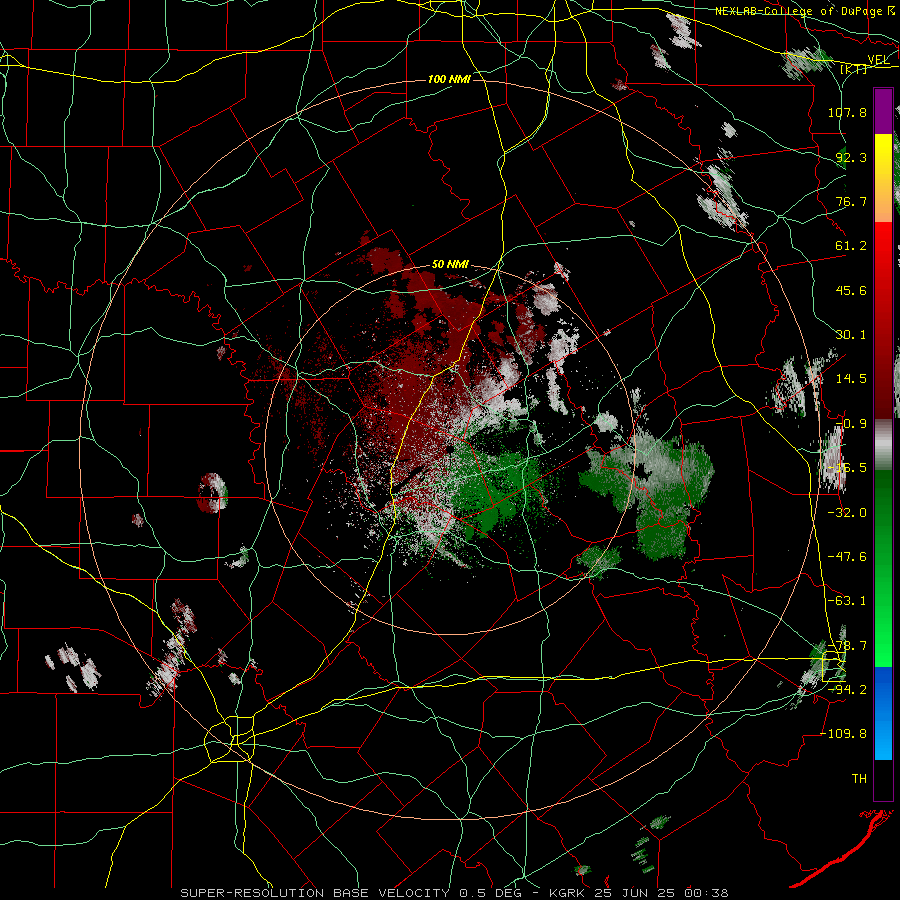Click the 45.6 scale value
The image size is (900, 900).
pyautogui.click(x=851, y=290)
